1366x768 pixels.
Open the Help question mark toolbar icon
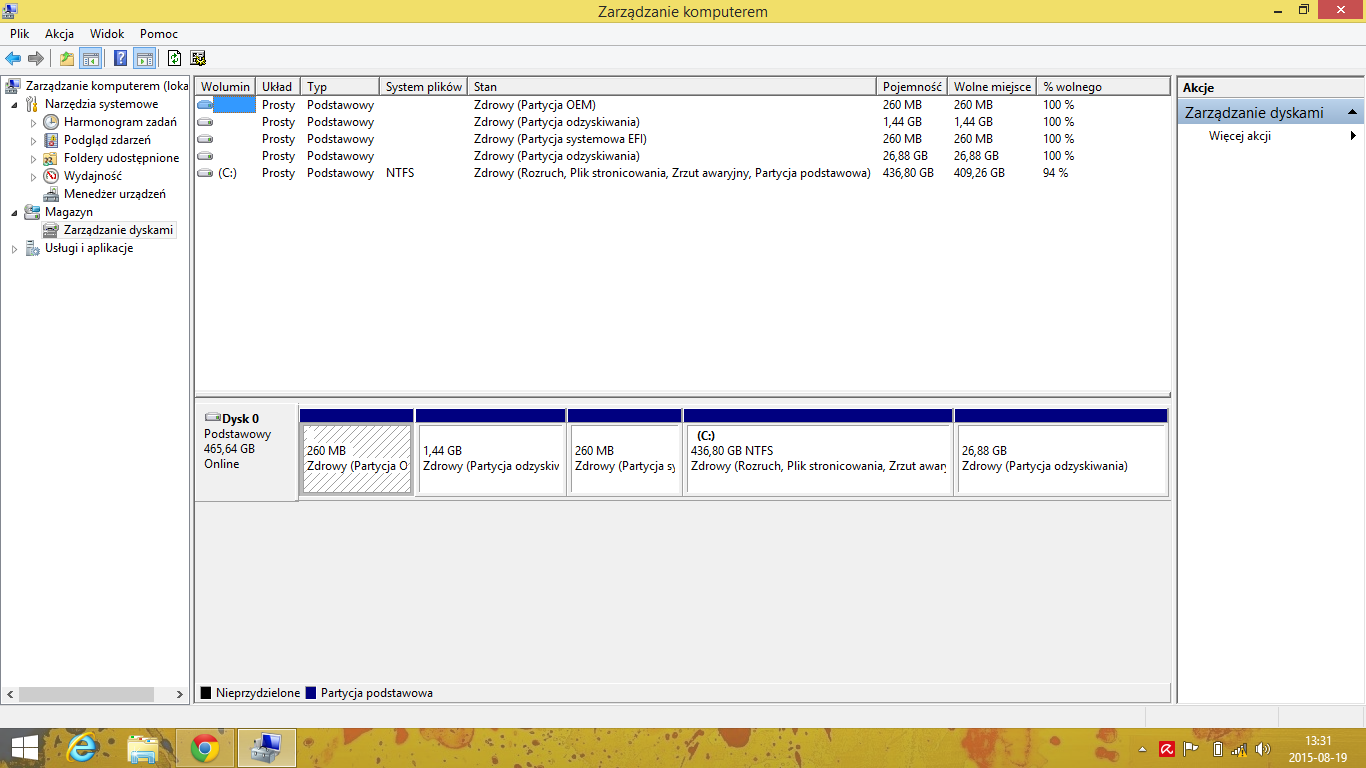coord(121,58)
